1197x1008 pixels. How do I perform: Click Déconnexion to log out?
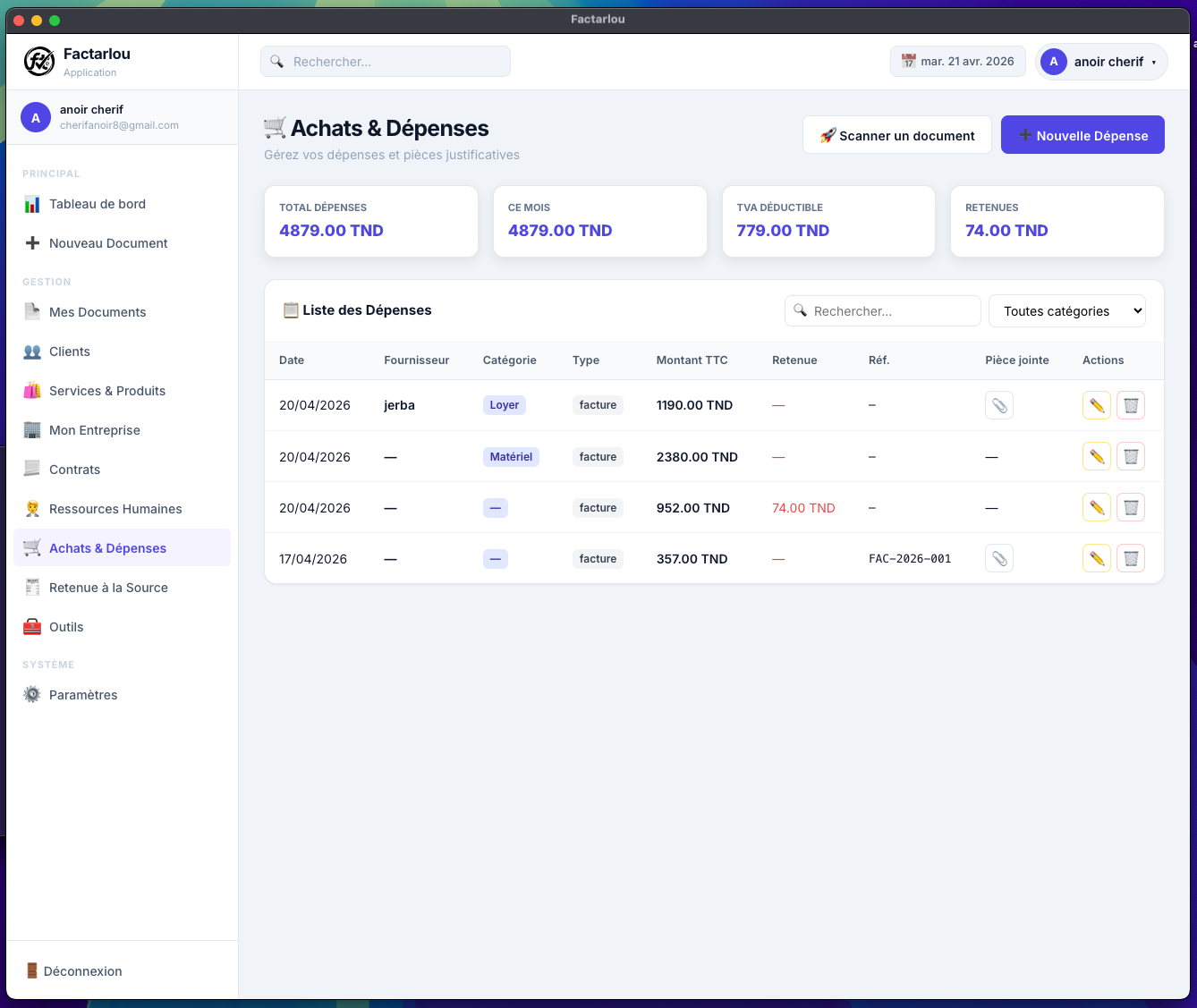click(x=82, y=971)
